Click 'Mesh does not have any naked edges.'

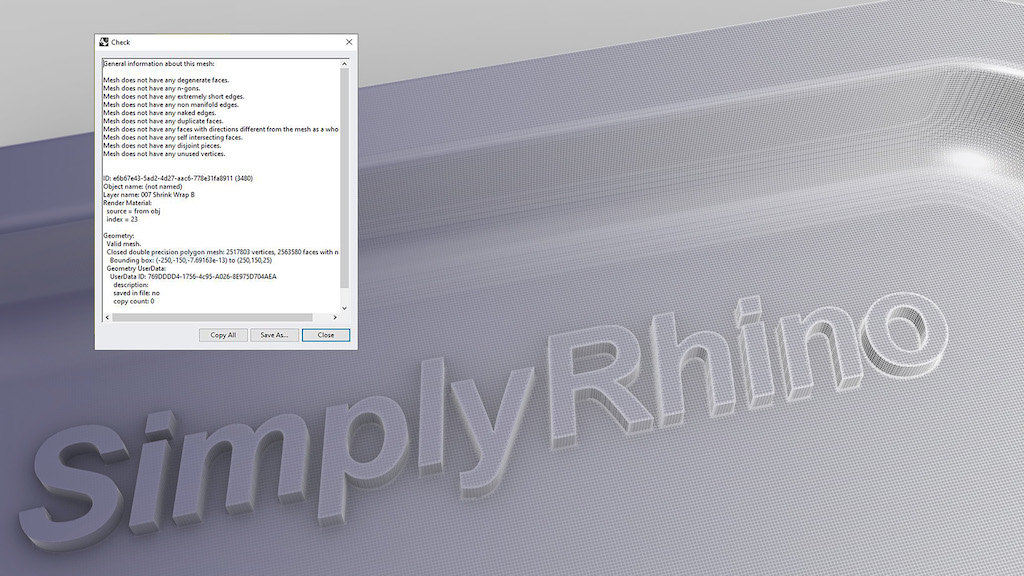point(159,113)
